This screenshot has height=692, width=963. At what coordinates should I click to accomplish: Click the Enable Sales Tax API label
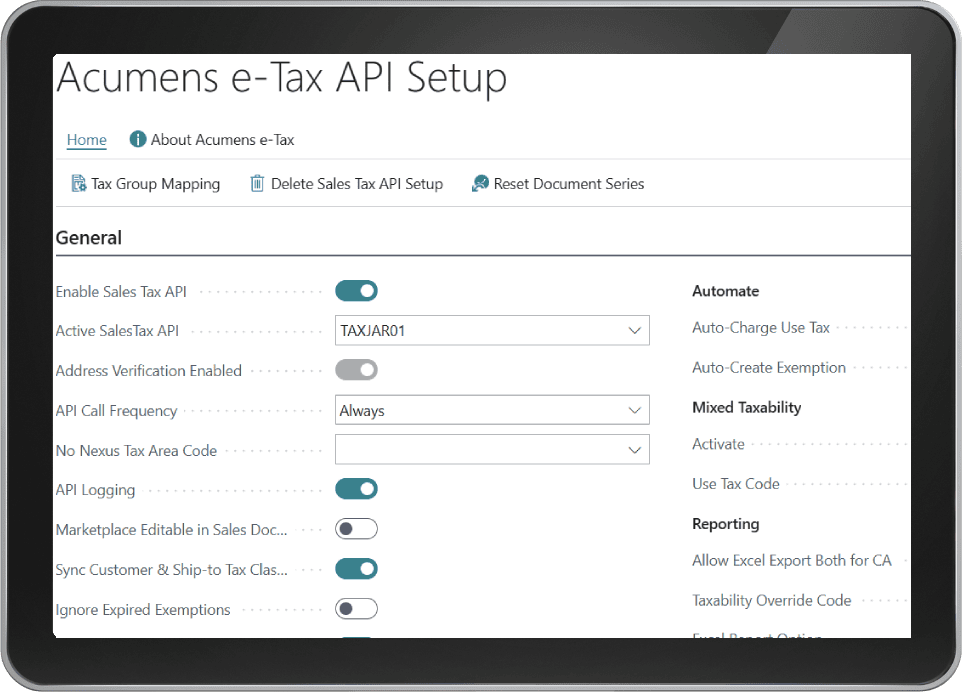(x=121, y=292)
